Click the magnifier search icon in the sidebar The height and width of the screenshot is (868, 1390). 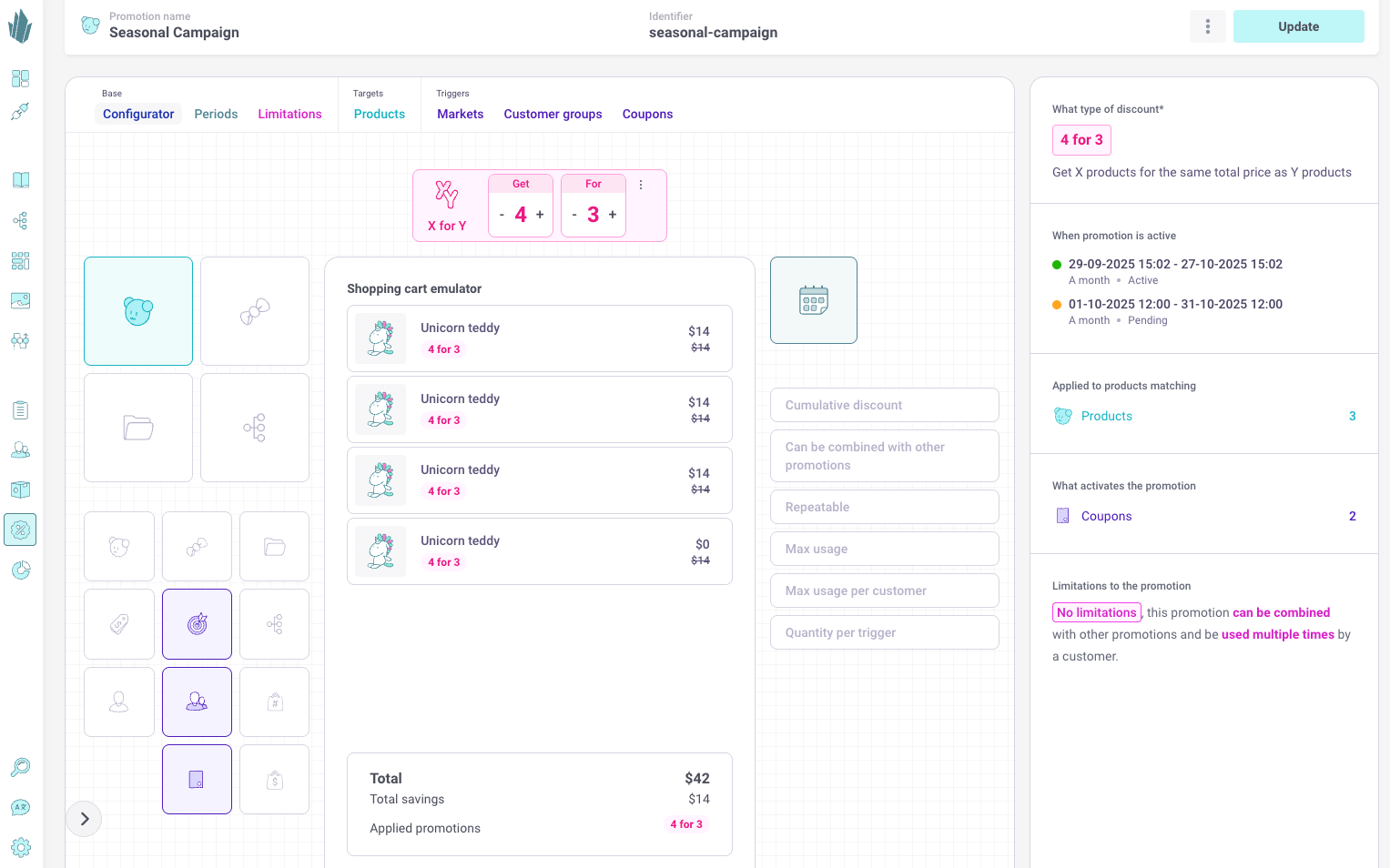(20, 767)
